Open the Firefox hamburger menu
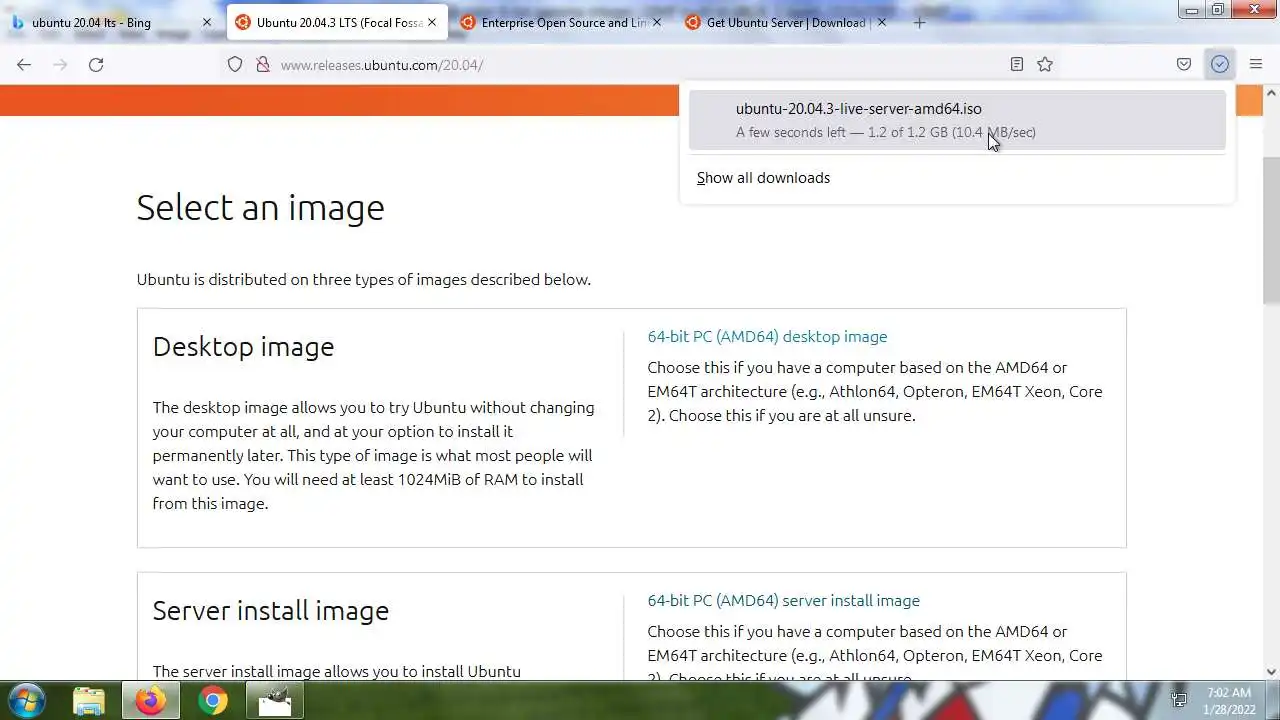The width and height of the screenshot is (1280, 720). [x=1256, y=64]
